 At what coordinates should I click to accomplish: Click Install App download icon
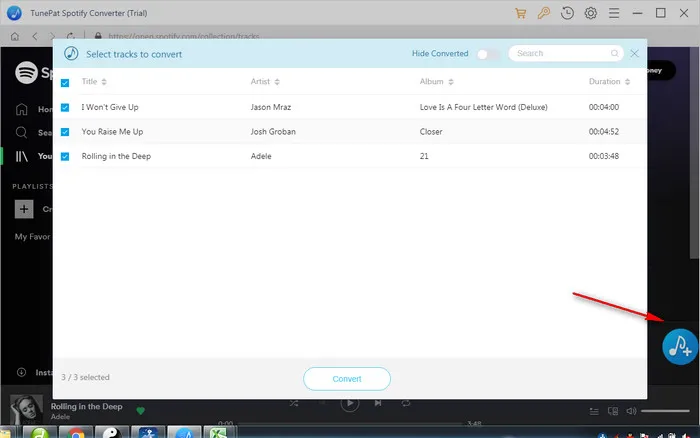coord(21,372)
